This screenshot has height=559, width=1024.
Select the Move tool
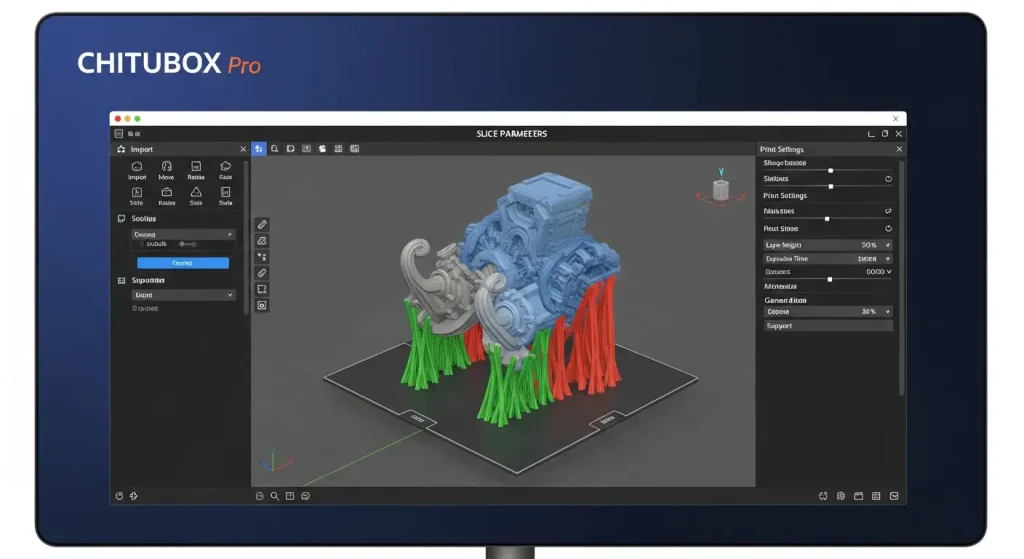coord(167,167)
